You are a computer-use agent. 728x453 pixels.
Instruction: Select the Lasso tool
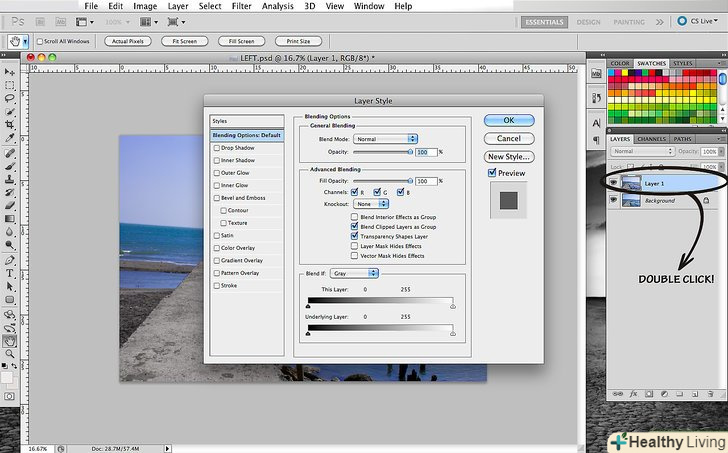[10, 99]
